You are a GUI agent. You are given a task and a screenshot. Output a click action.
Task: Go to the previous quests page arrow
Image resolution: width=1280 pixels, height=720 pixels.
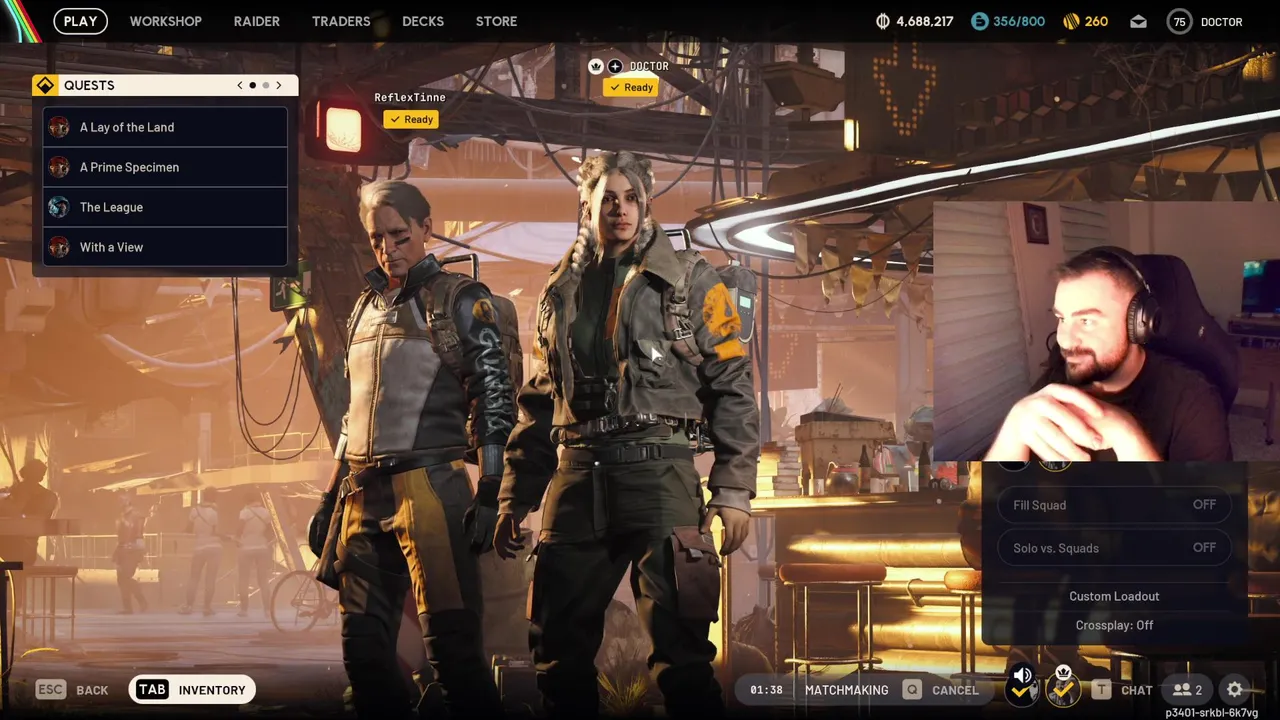[x=240, y=85]
